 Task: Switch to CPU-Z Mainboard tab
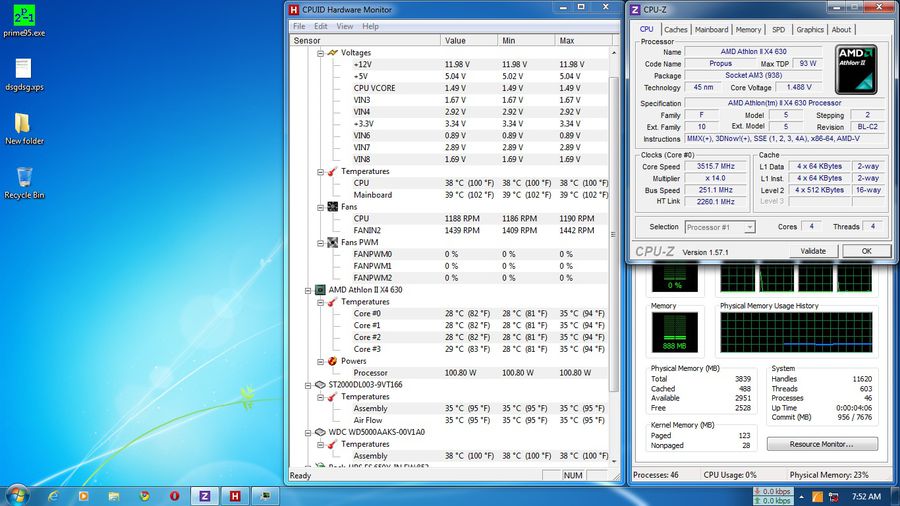[711, 30]
